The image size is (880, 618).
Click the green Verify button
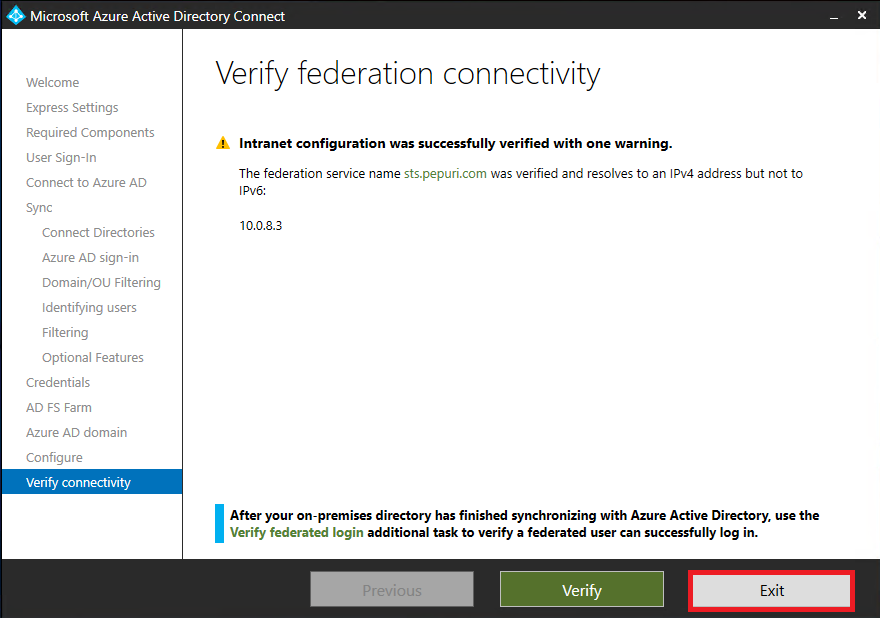581,589
